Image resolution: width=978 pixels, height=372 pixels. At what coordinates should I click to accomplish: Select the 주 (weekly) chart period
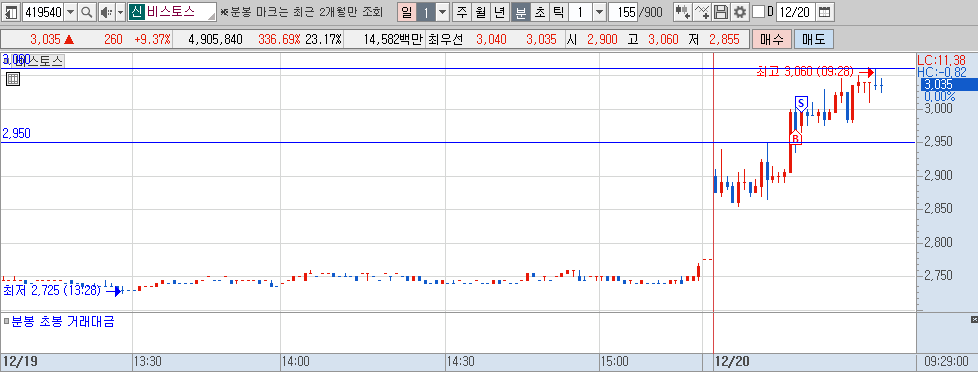[461, 11]
